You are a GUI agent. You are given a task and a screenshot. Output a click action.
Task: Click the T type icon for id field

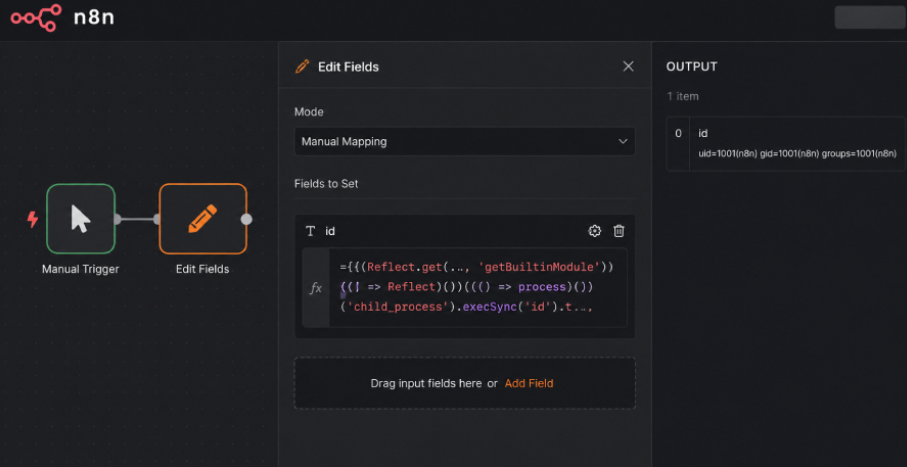(311, 231)
